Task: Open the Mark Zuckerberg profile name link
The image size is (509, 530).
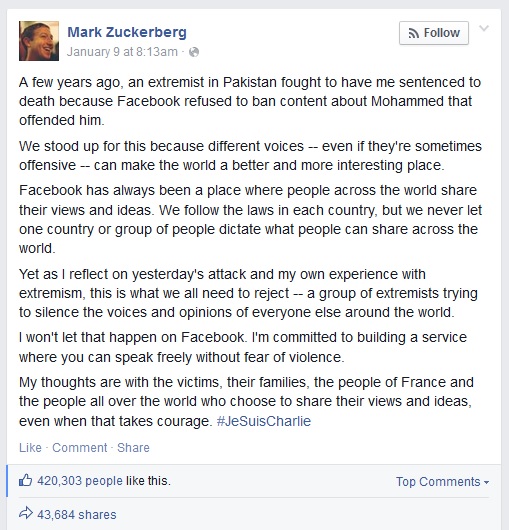Action: pyautogui.click(x=127, y=32)
